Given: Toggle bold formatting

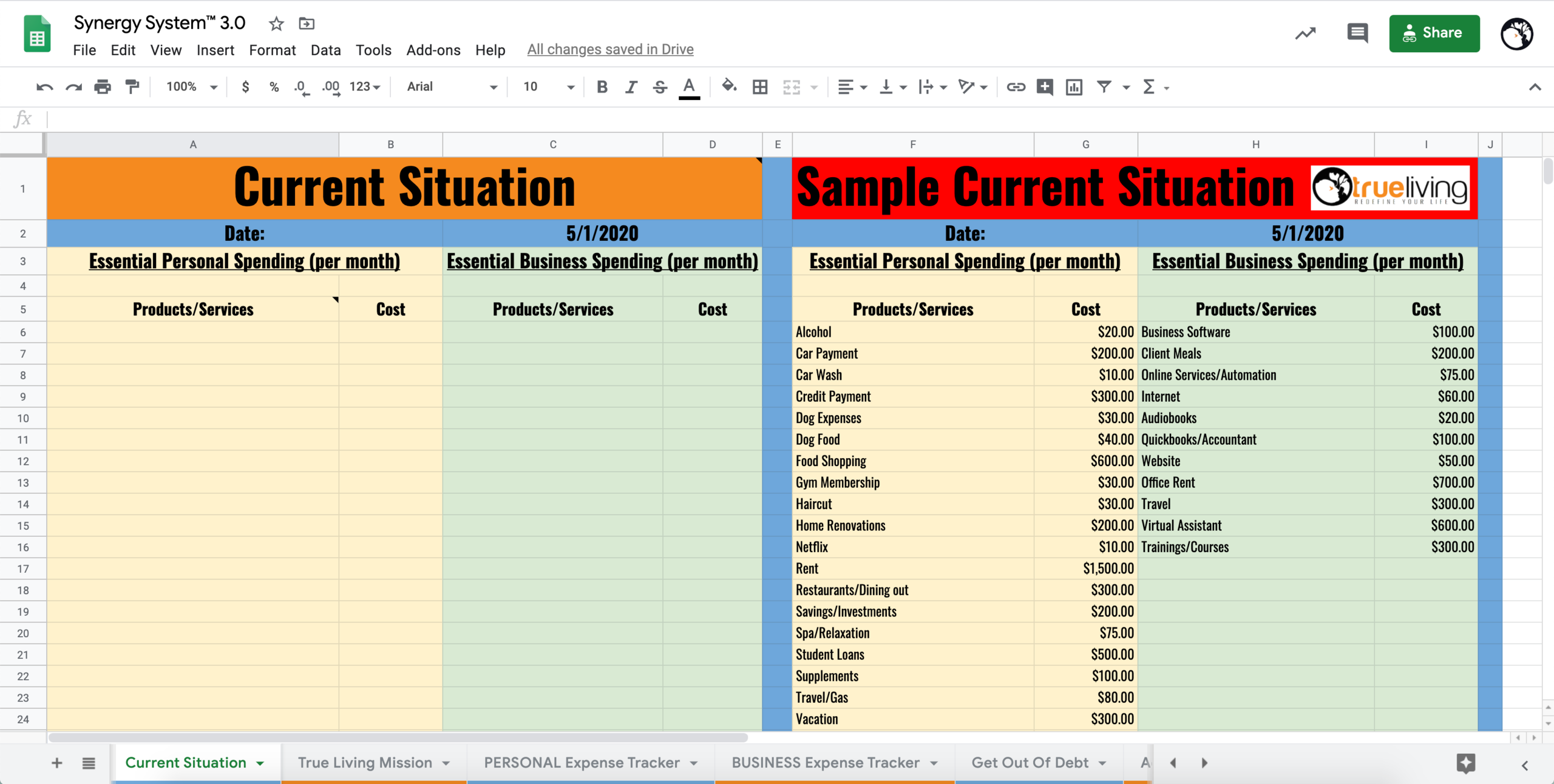Looking at the screenshot, I should [x=602, y=87].
